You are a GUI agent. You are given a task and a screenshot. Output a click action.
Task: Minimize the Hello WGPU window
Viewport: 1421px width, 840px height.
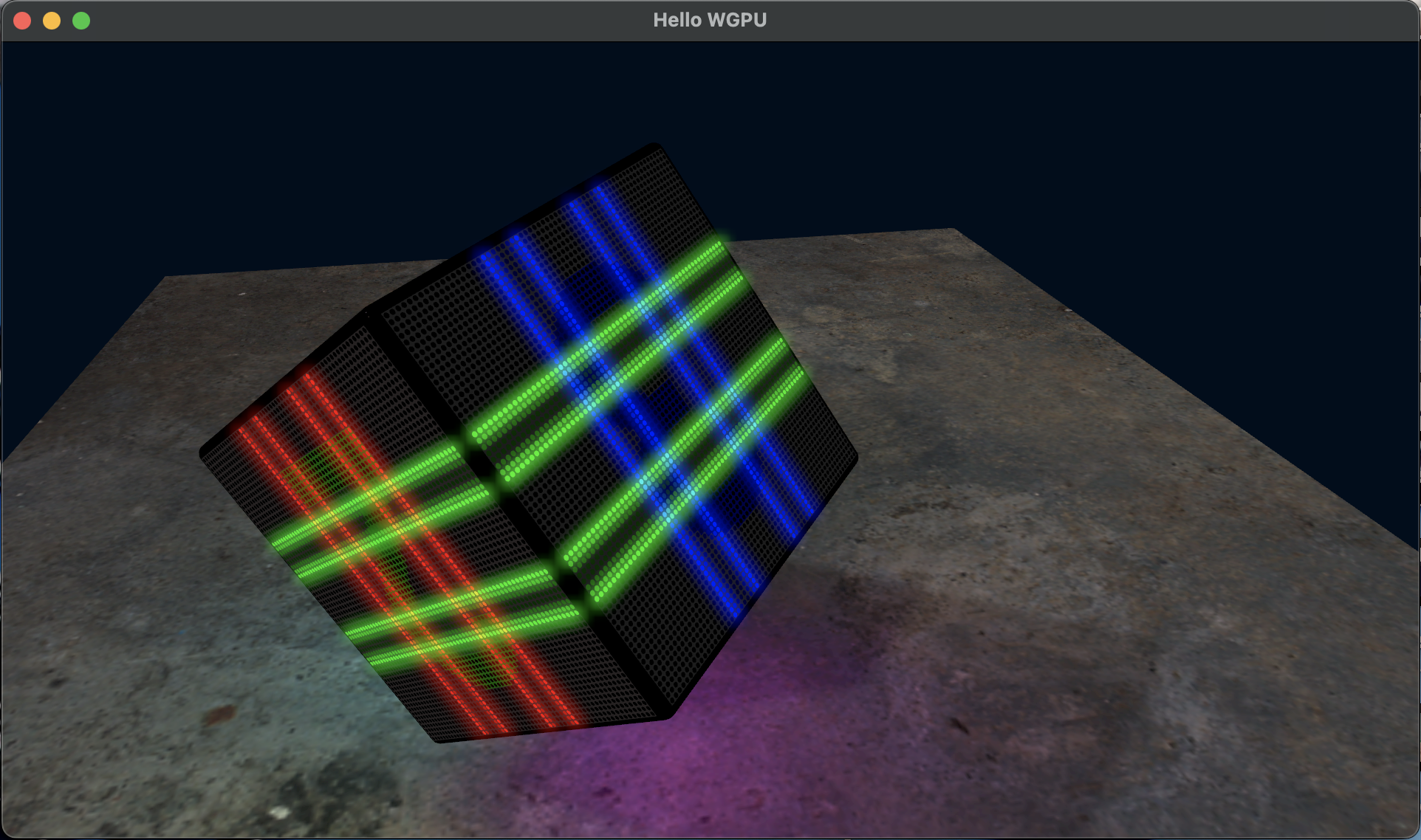pos(52,21)
